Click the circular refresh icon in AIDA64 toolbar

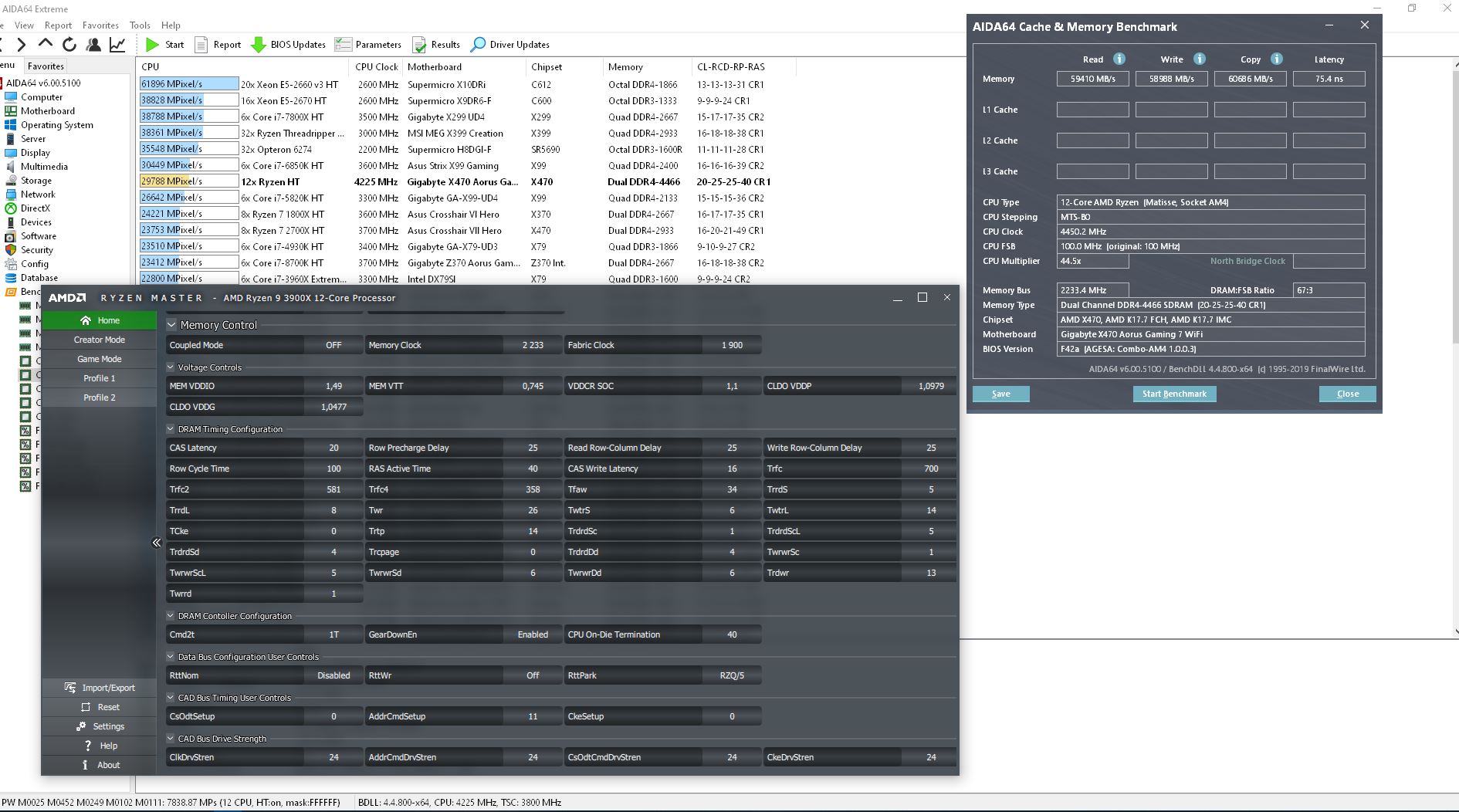pyautogui.click(x=69, y=45)
